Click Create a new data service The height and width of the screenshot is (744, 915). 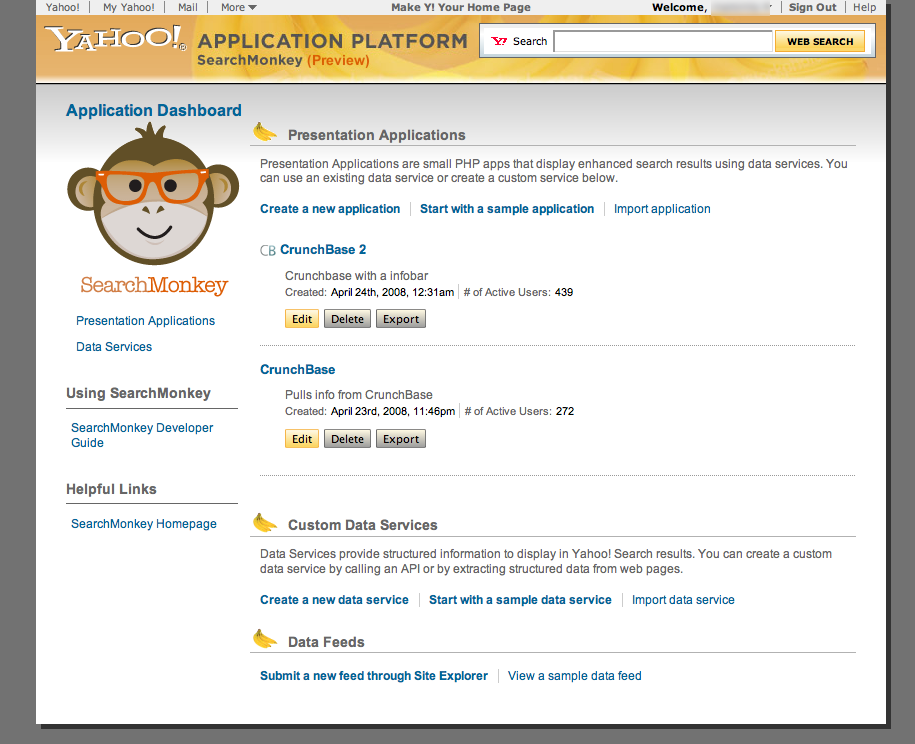pos(334,600)
